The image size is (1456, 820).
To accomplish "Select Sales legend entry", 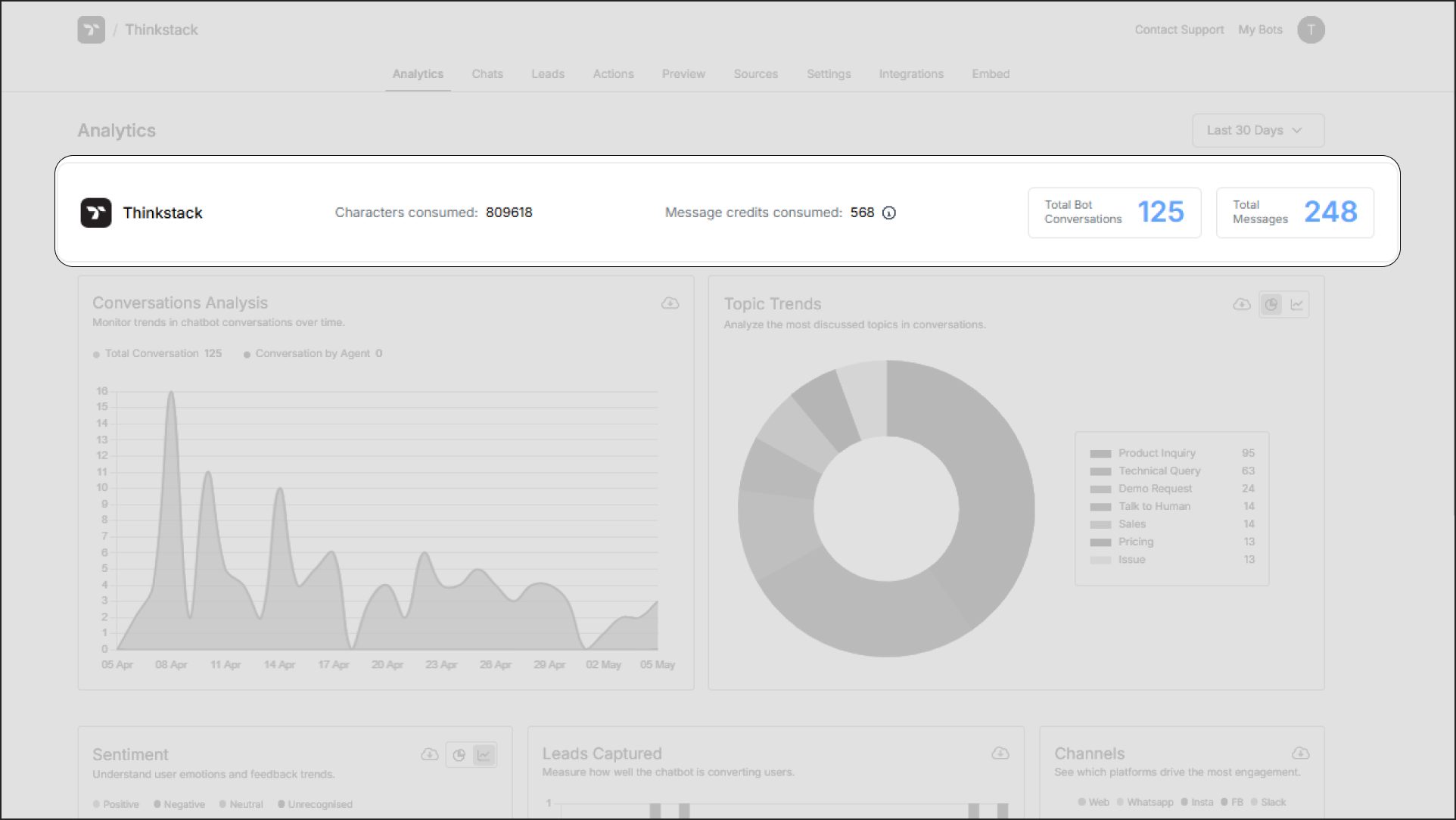I will click(x=1172, y=524).
